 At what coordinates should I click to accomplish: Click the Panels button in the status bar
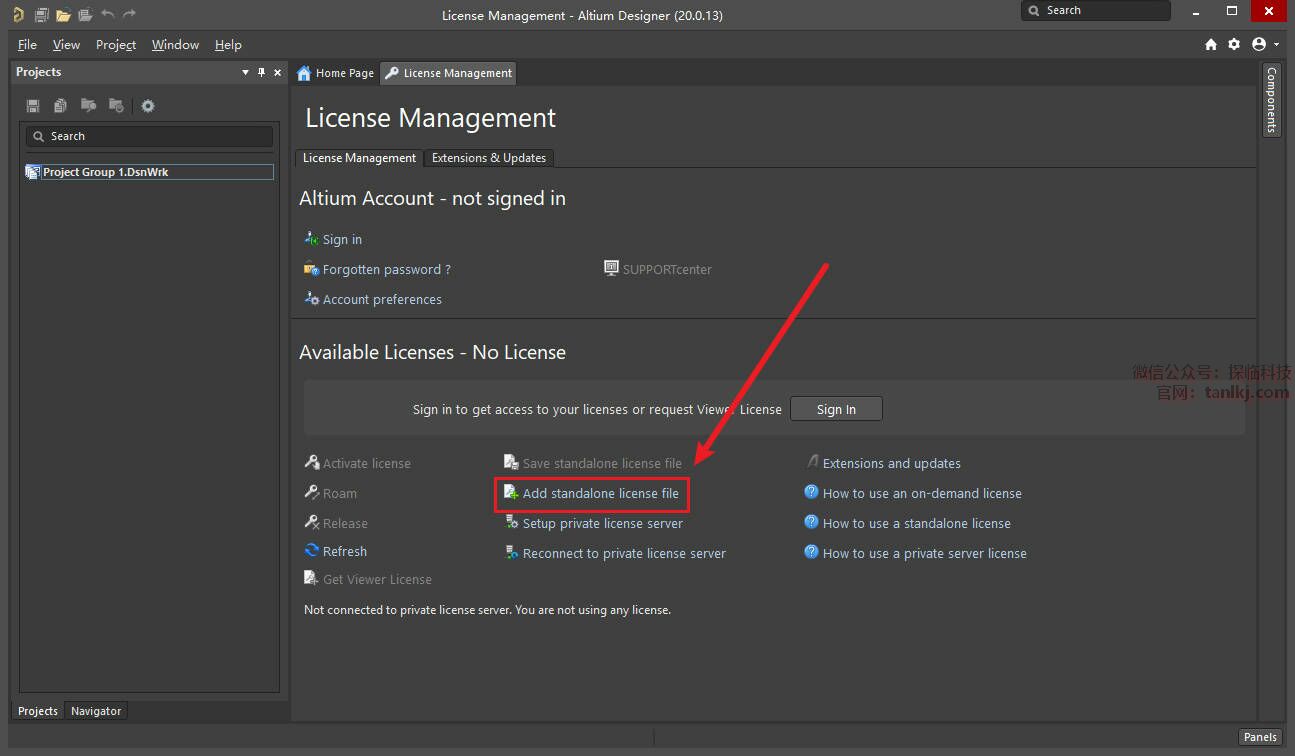1260,737
